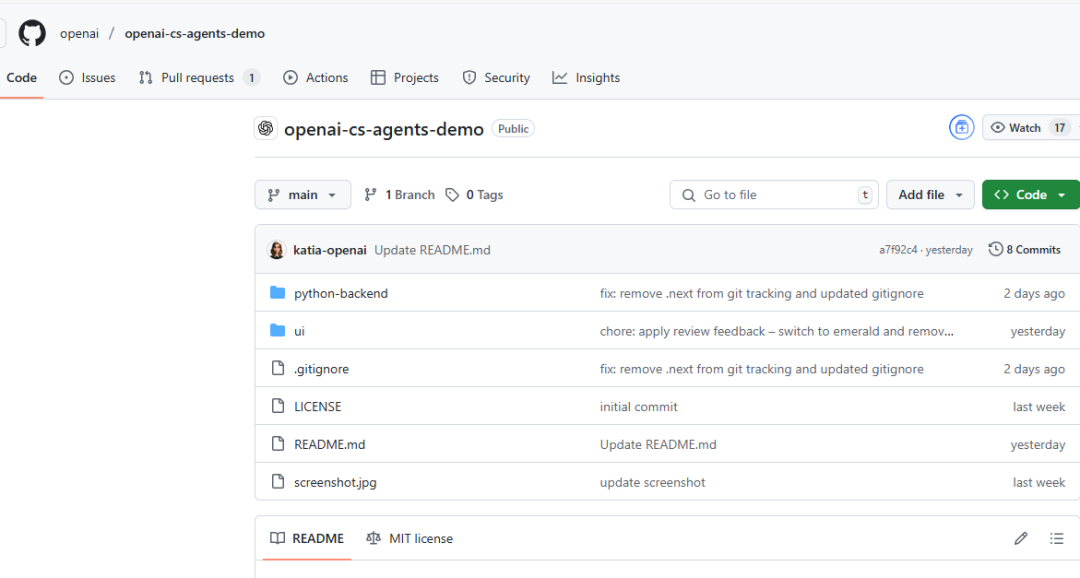The image size is (1080, 578).
Task: Click the python-backend folder icon
Action: tap(278, 293)
